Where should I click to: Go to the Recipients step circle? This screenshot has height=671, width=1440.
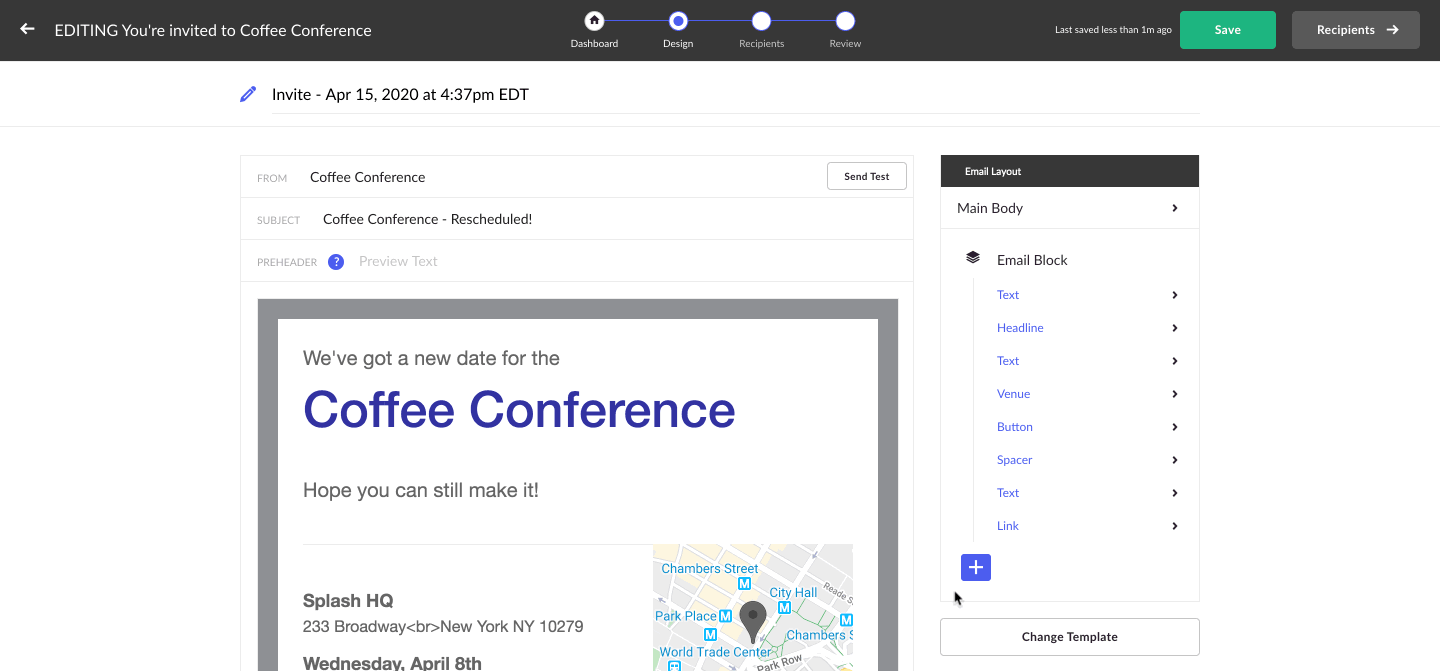(x=761, y=20)
